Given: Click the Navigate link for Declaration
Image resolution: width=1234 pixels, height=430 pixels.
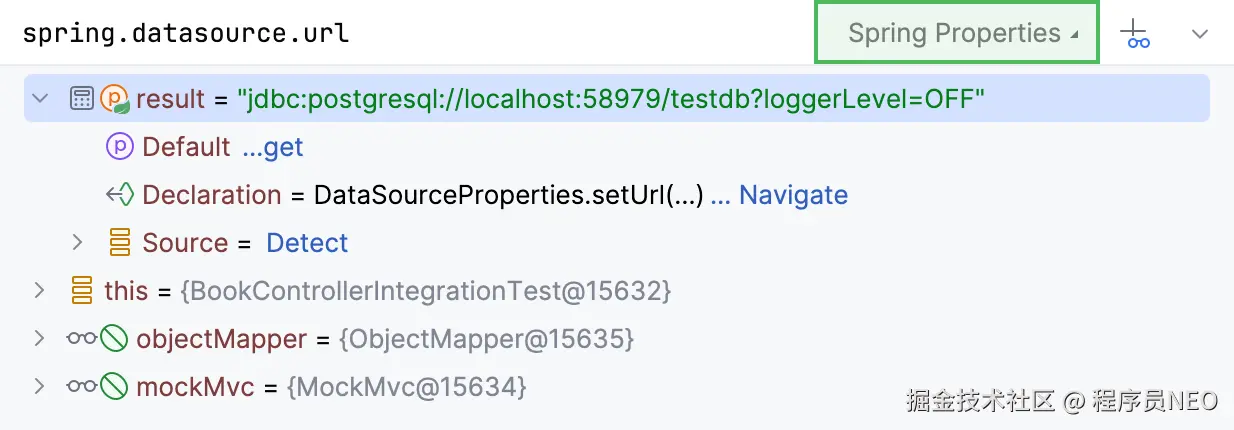Looking at the screenshot, I should (x=779, y=195).
